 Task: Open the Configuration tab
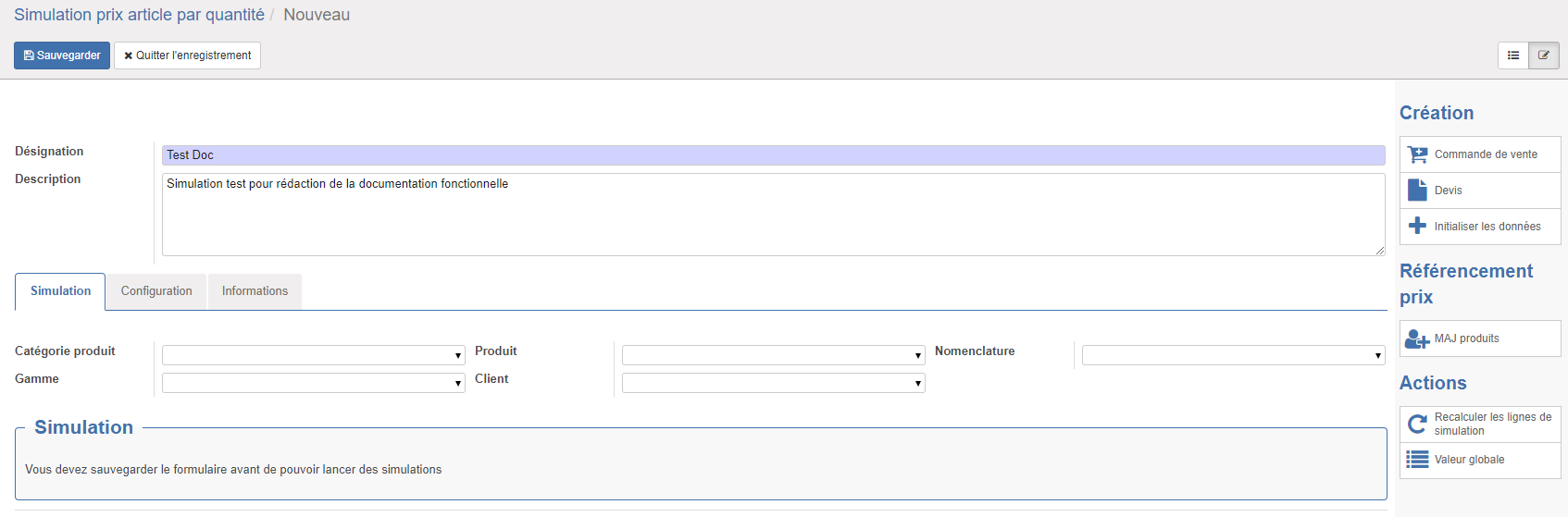156,291
